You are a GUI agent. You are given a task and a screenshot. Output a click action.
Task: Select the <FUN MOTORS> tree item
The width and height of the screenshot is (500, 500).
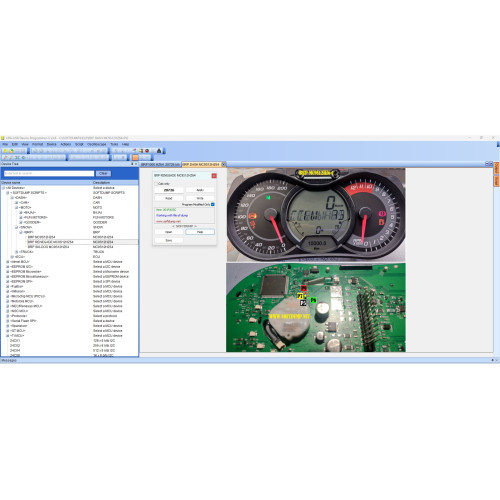coord(35,218)
